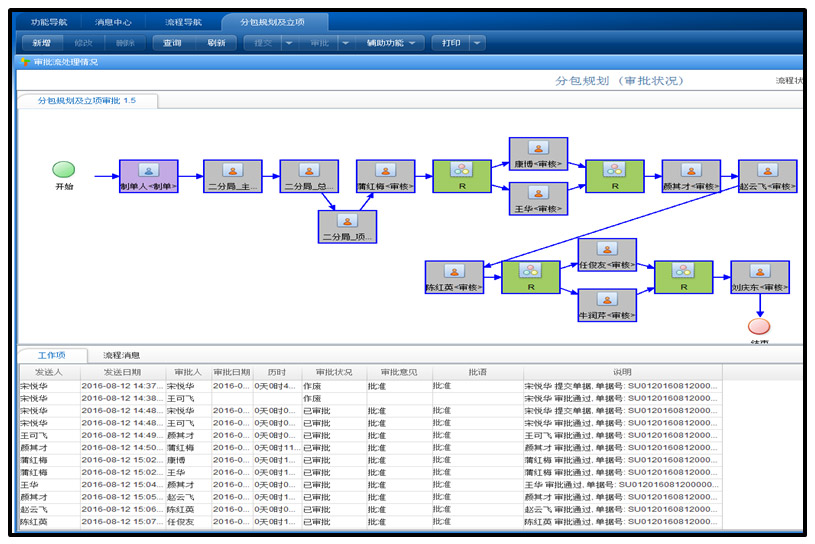This screenshot has height=544, width=815.
Task: Click the red end node circle
Action: [x=759, y=327]
